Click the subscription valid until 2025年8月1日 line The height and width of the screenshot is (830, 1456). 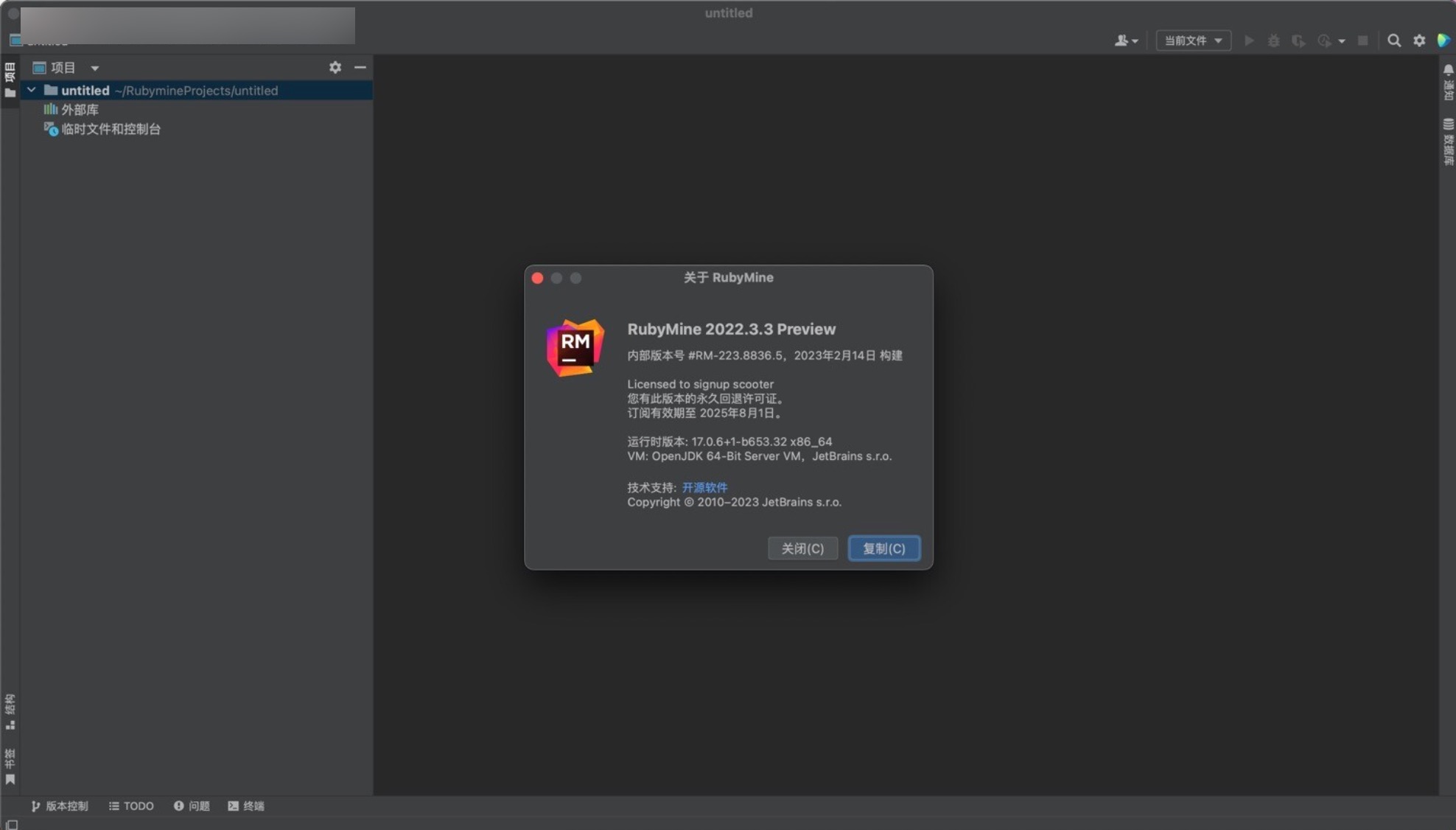(705, 413)
